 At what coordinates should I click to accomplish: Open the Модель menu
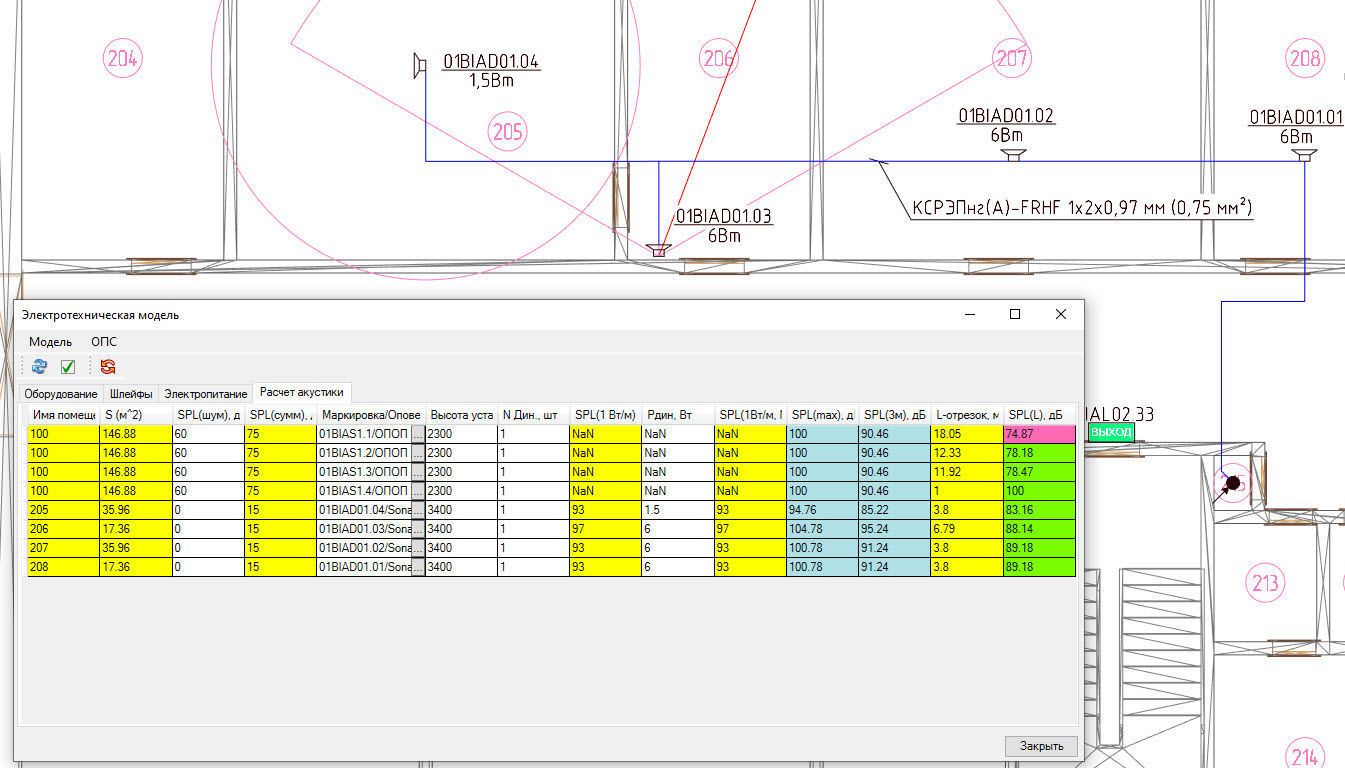click(50, 342)
